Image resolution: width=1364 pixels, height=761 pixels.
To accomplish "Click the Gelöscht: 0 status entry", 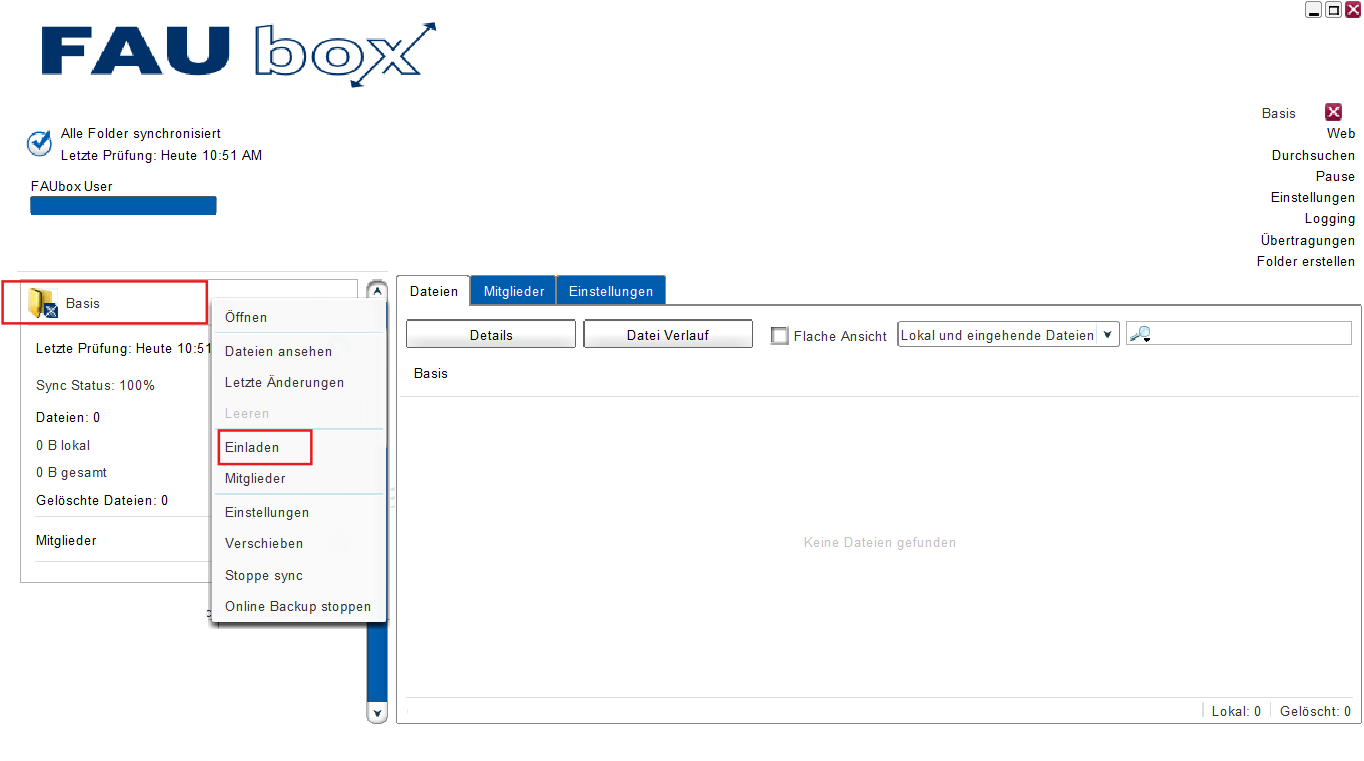I will pyautogui.click(x=1315, y=711).
